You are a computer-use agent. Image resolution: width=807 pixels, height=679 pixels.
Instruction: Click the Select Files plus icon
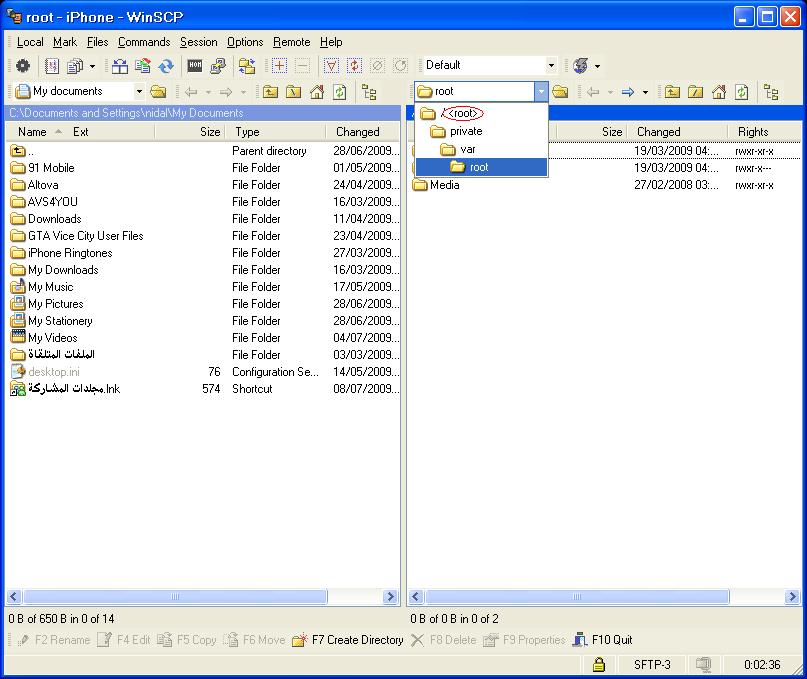click(279, 66)
